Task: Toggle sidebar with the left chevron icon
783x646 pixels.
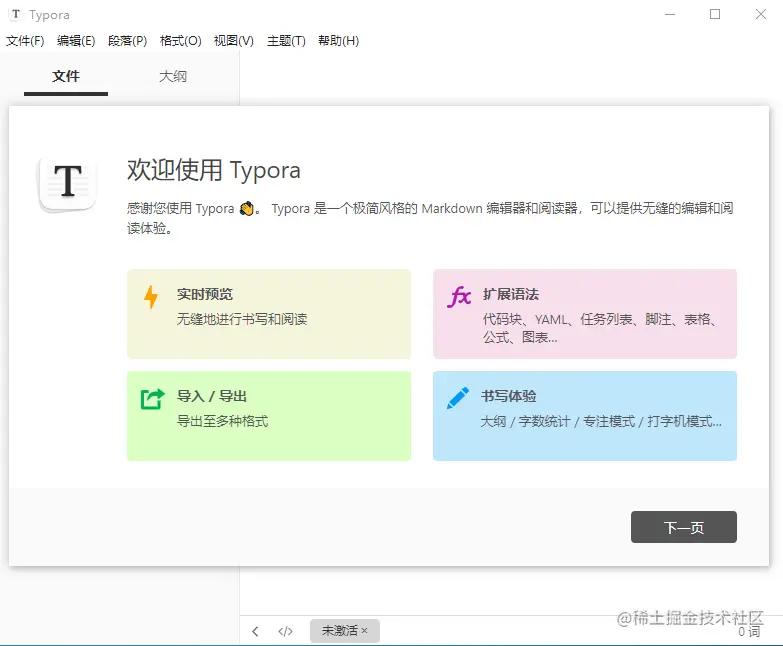Action: (x=255, y=632)
